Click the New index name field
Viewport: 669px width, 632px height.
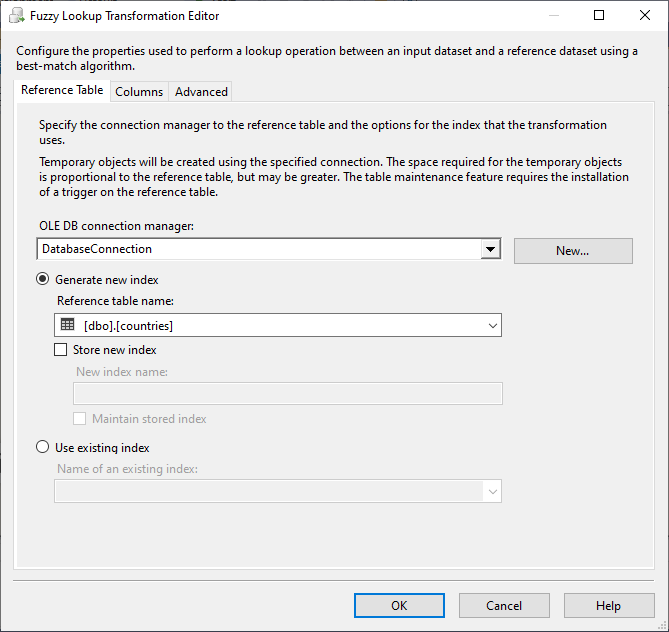pos(288,393)
